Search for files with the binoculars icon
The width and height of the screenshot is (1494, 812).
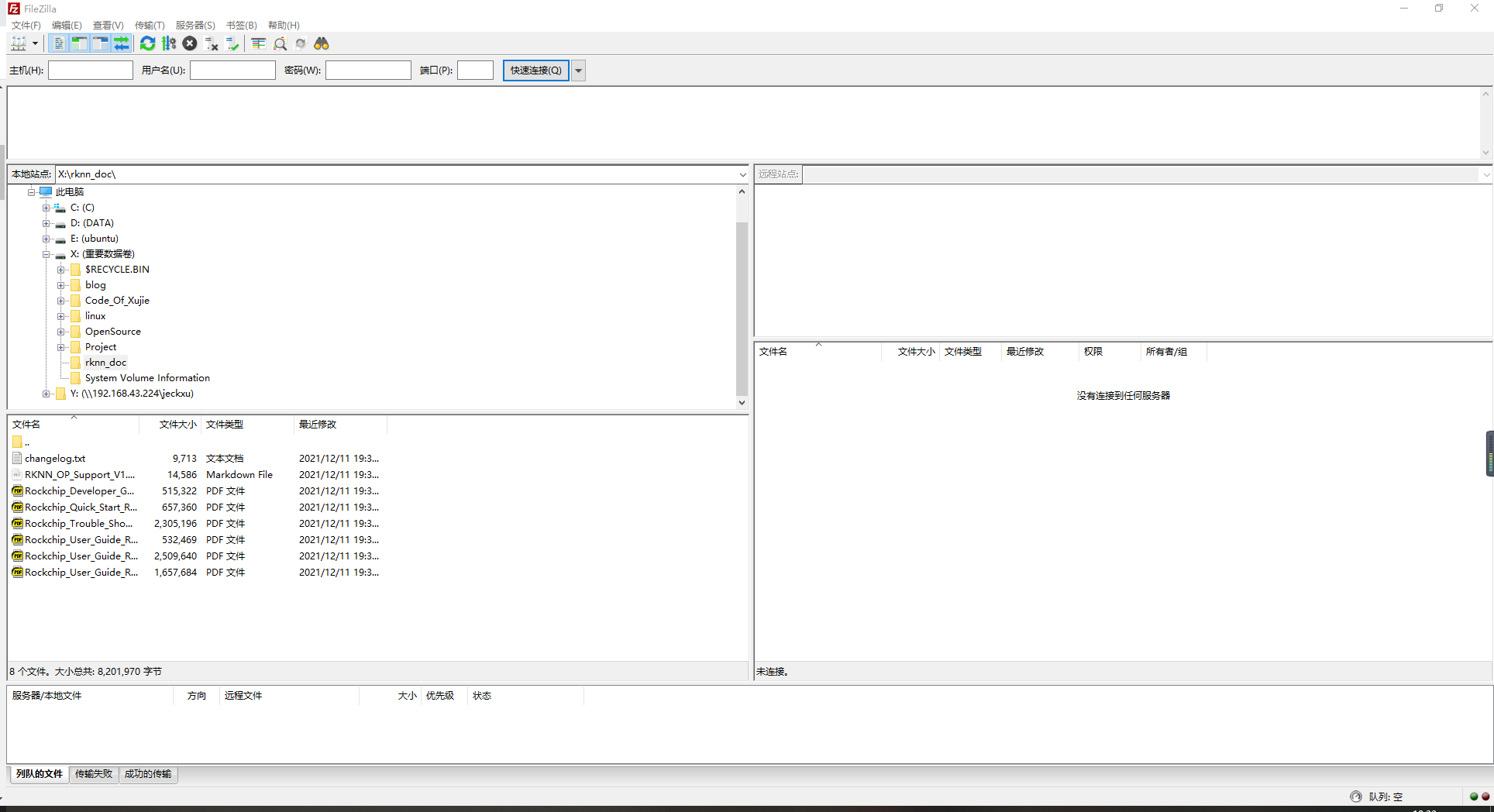coord(321,43)
